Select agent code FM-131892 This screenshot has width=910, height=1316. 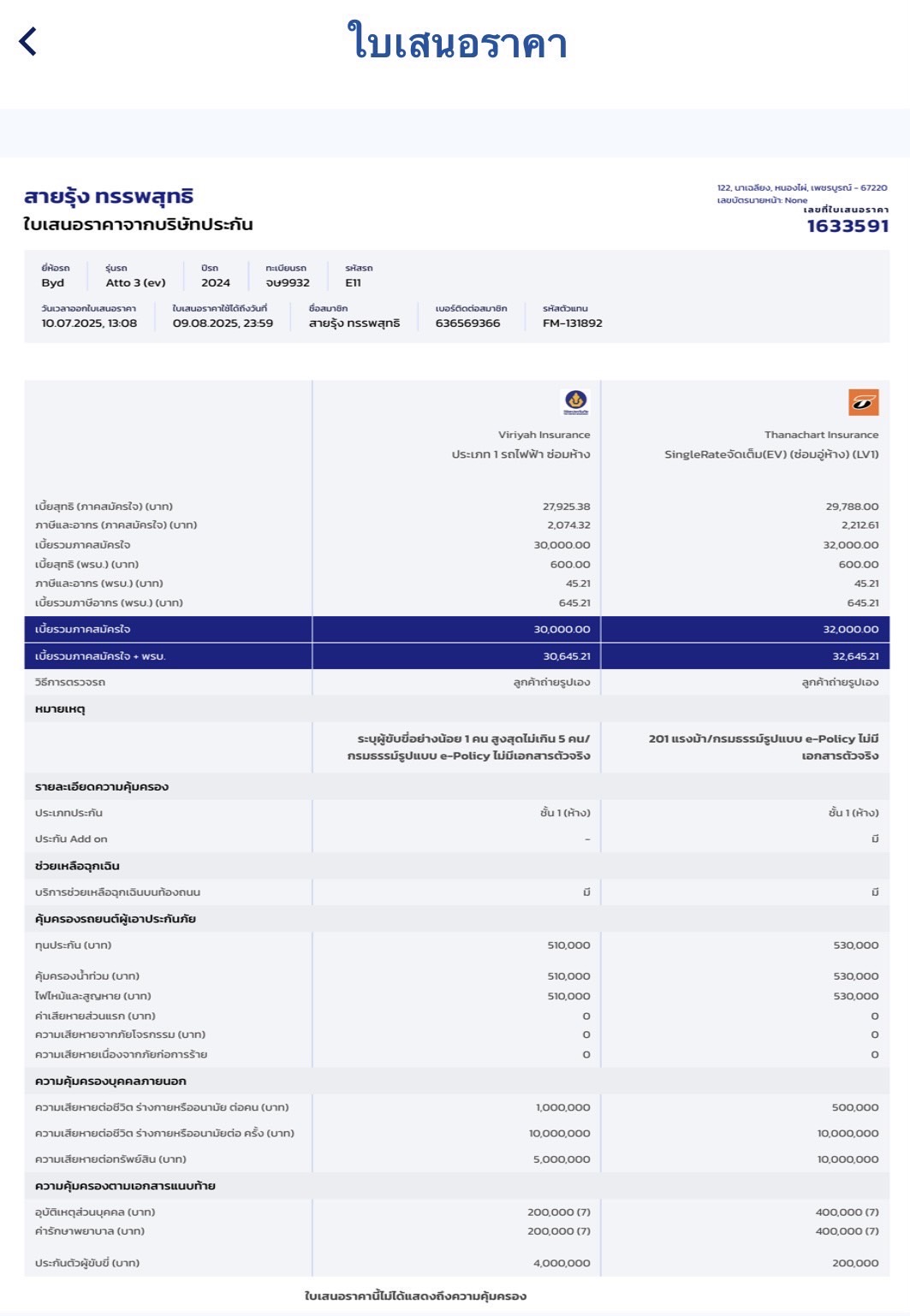pyautogui.click(x=573, y=323)
